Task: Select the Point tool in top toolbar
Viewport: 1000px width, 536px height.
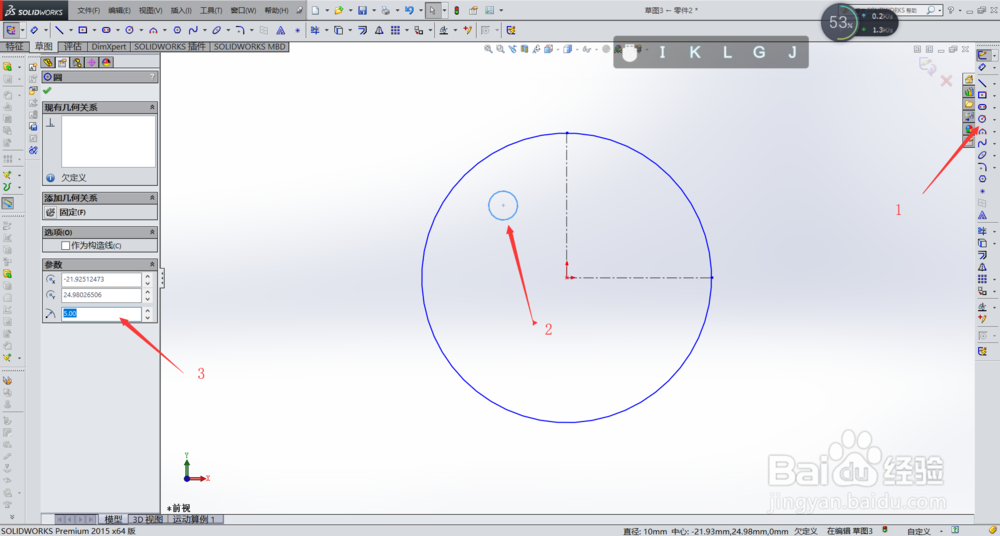Action: point(297,30)
